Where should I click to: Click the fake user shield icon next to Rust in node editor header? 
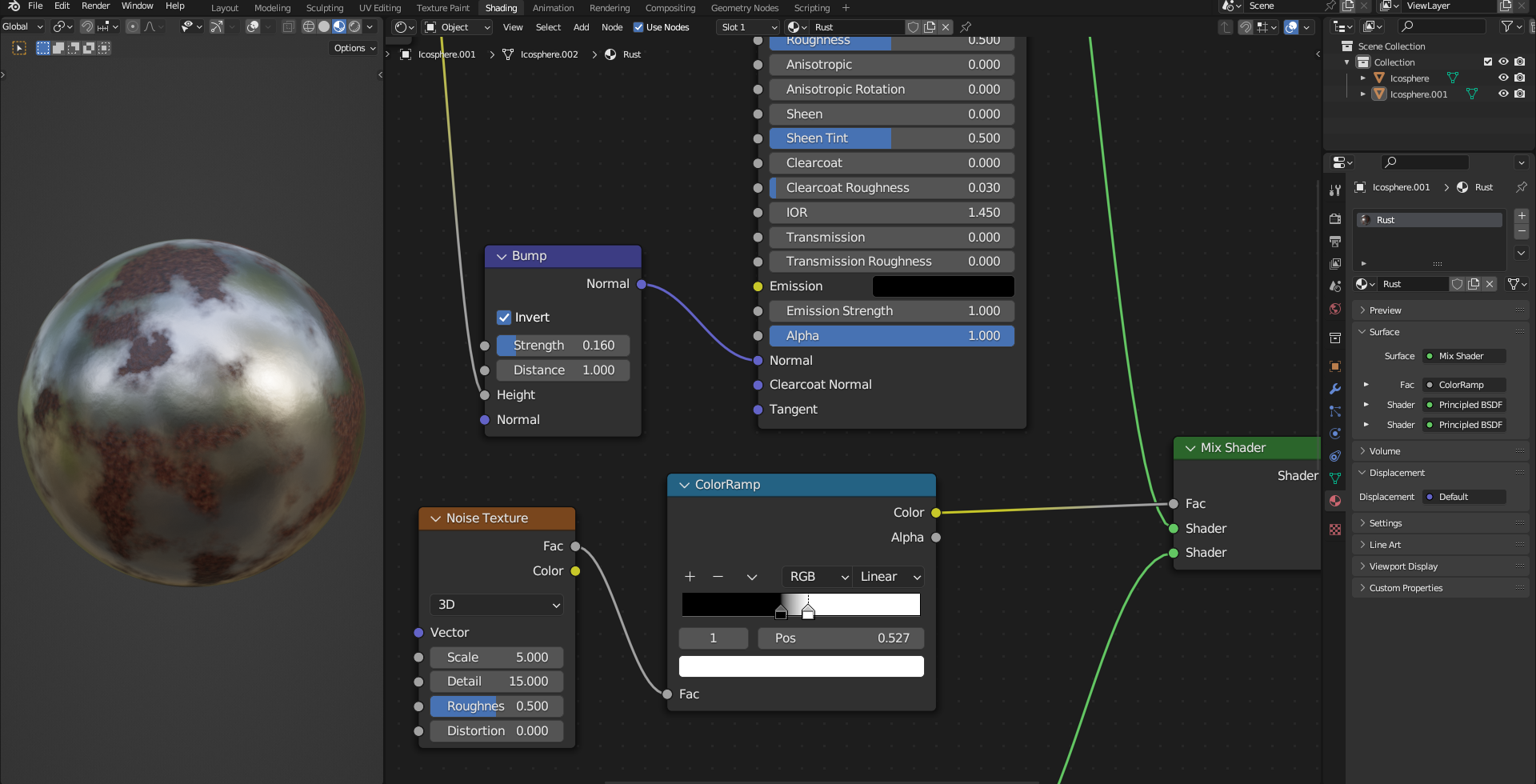coord(913,27)
